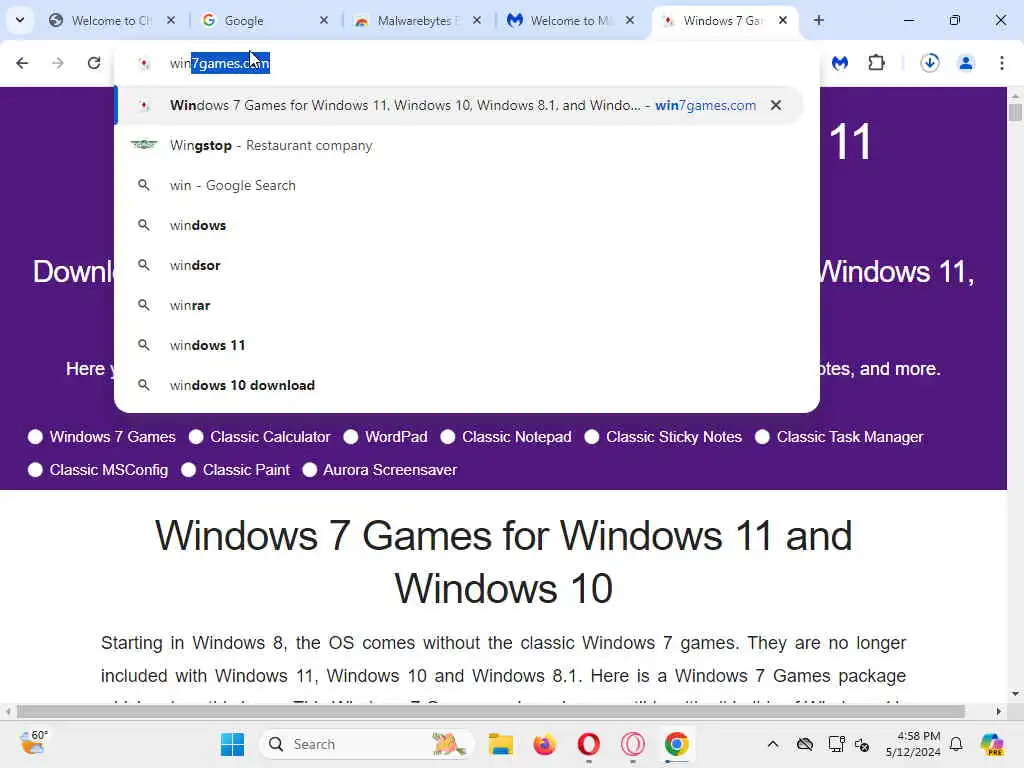This screenshot has width=1024, height=768.
Task: Open the Malwarebytes extension icon
Action: 840,63
